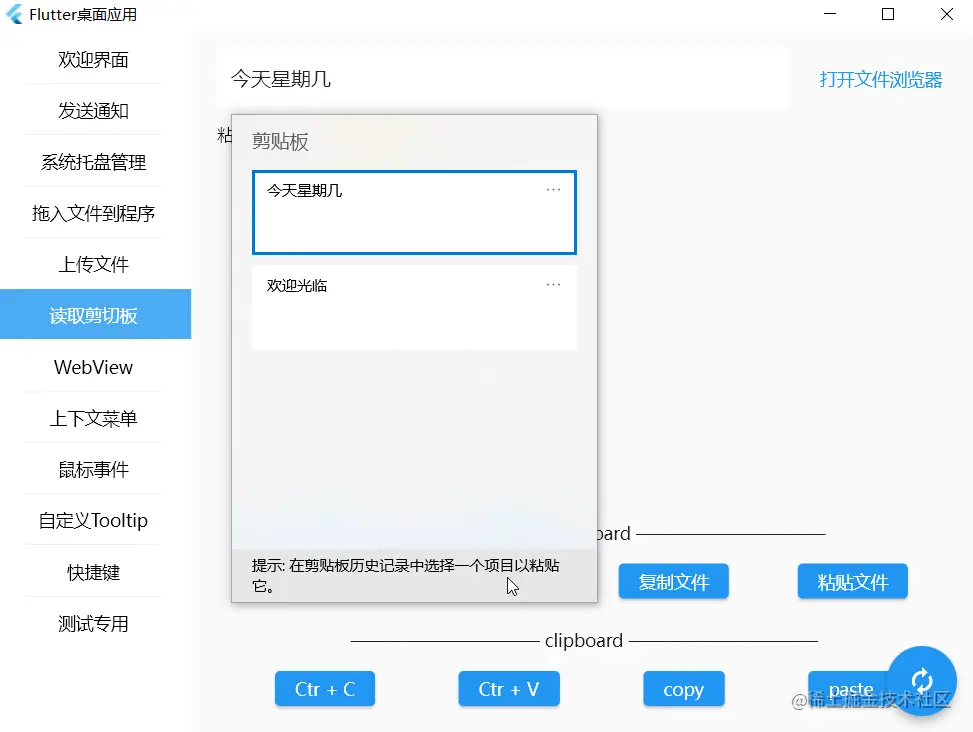Click the Ctr + C button
Screen dimensions: 973x732
click(325, 689)
